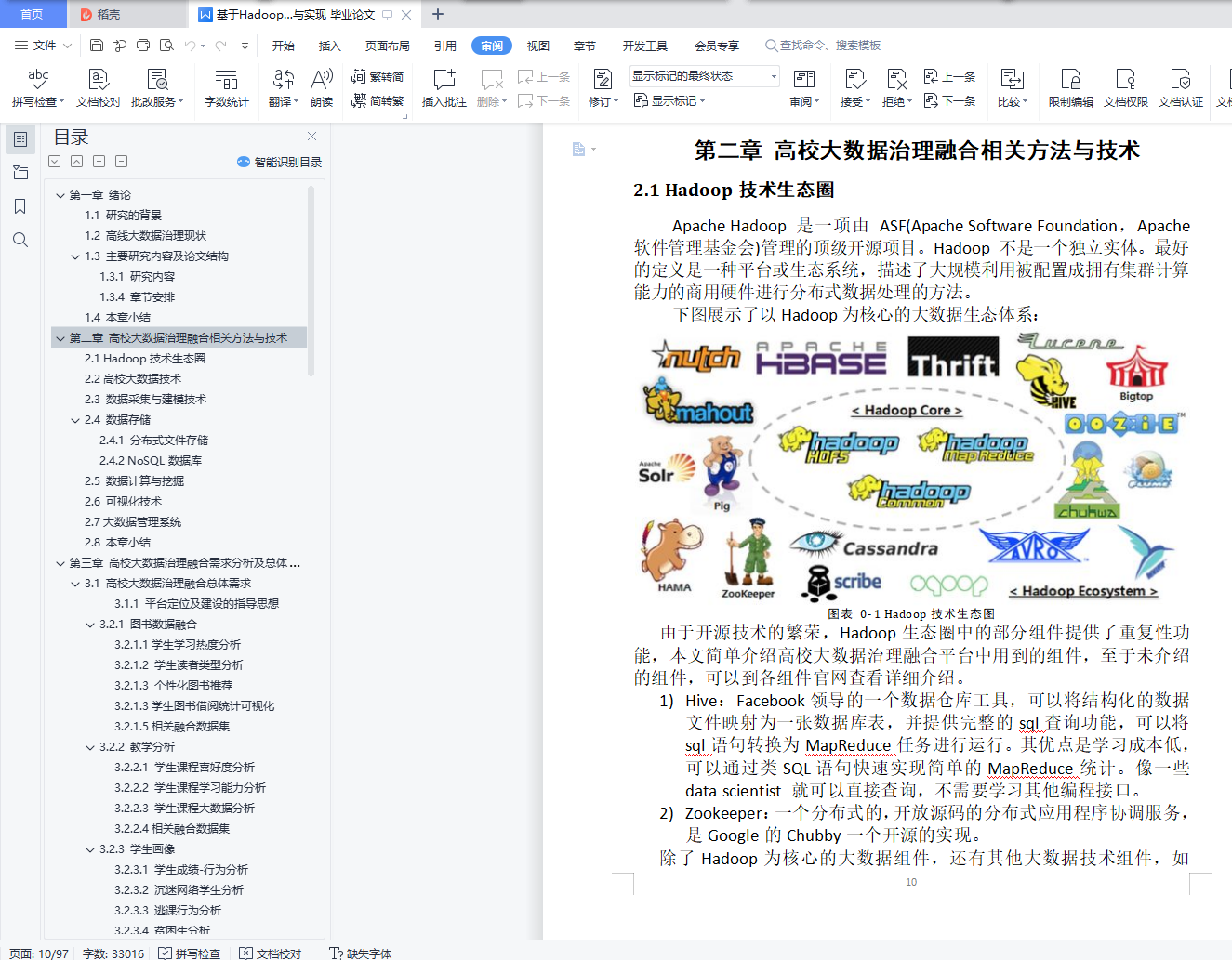The width and height of the screenshot is (1232, 960).
Task: Collapse 第一章 绪论 in outline
Action: (x=60, y=195)
